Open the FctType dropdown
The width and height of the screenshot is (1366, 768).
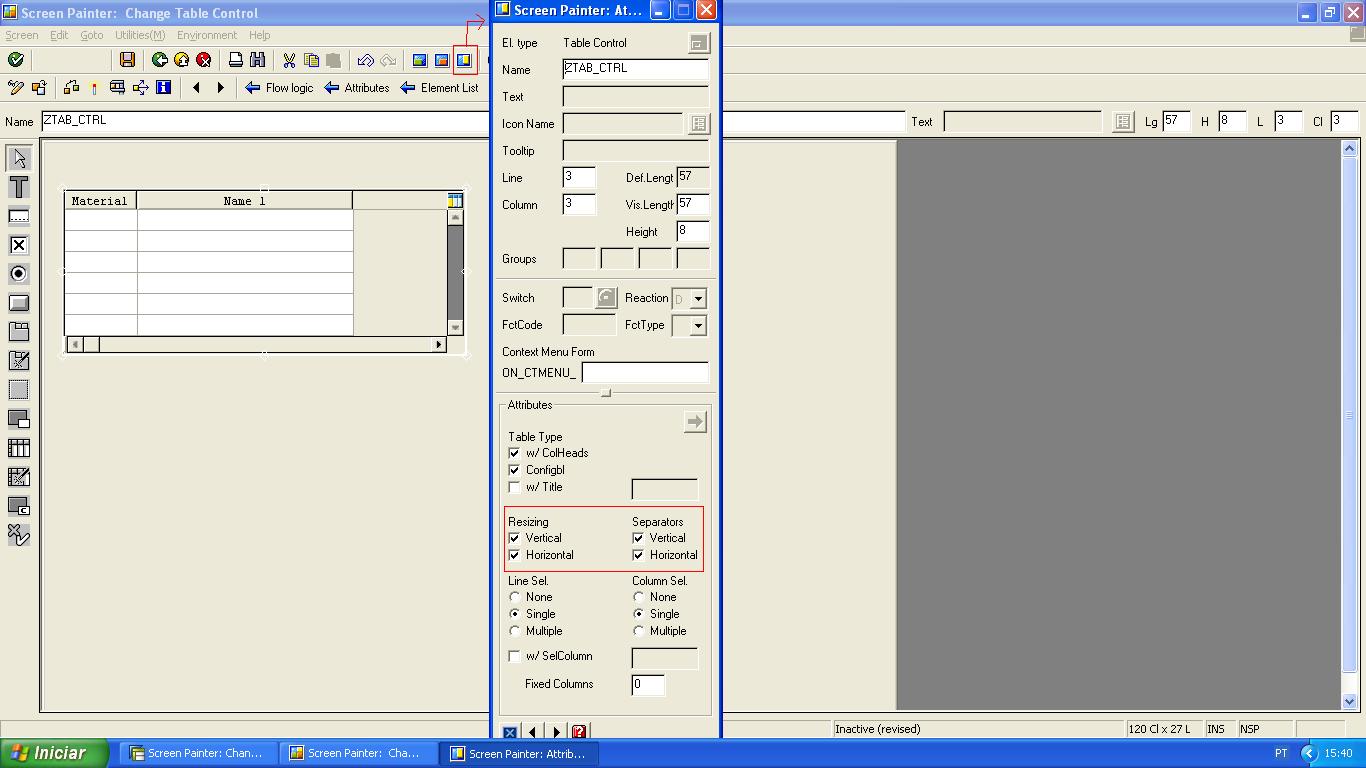[x=700, y=325]
